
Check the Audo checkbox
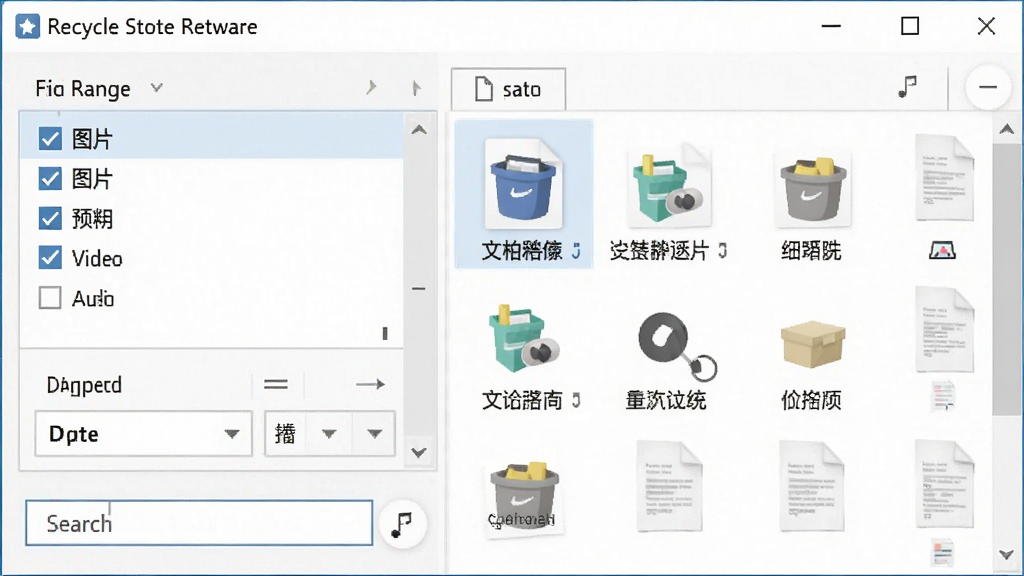[50, 298]
